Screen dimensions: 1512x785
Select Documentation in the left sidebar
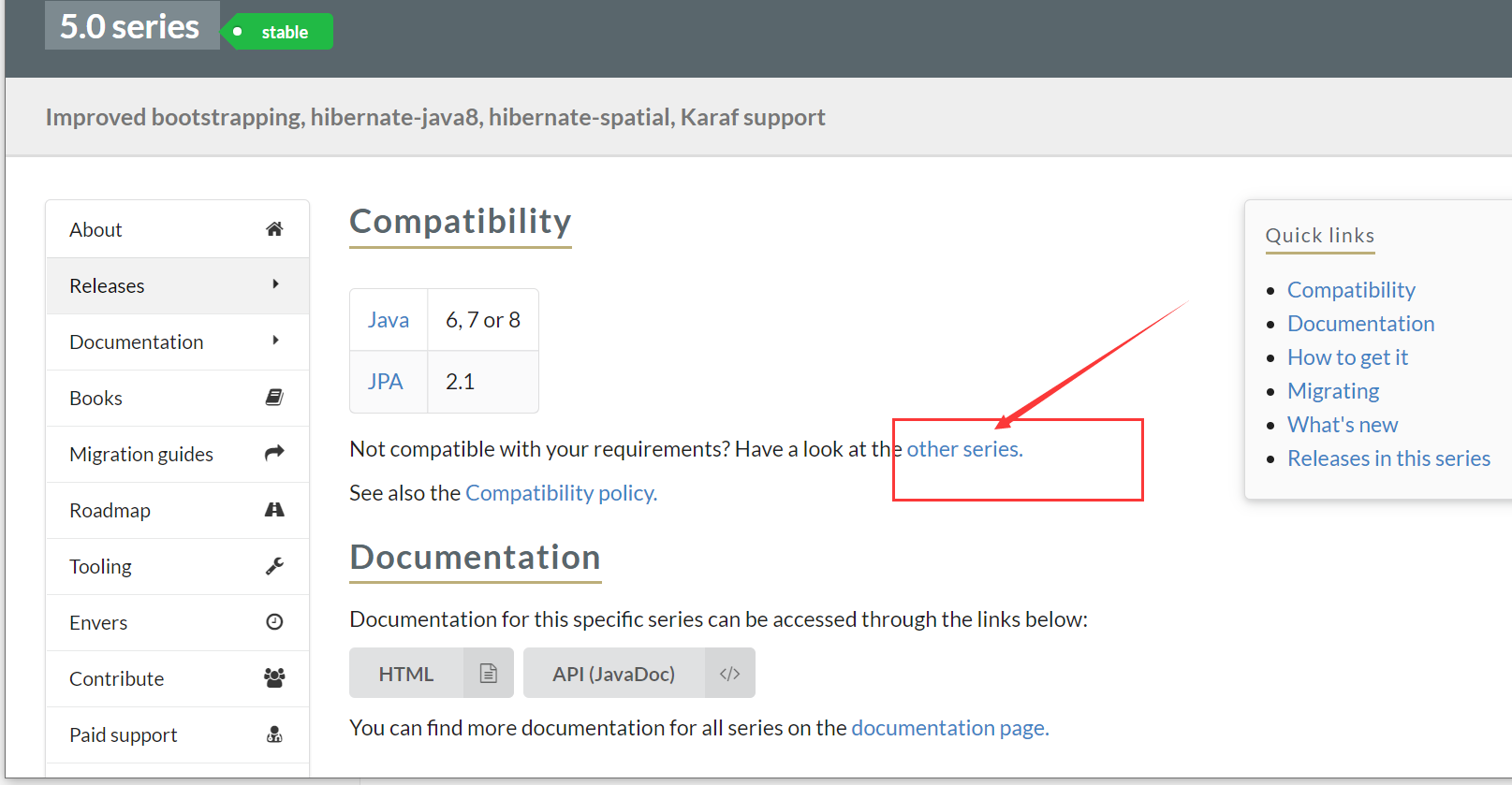coord(177,342)
